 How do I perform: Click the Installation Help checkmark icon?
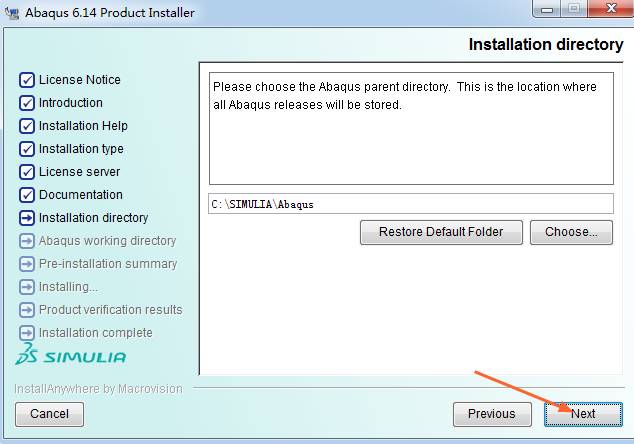coord(27,126)
